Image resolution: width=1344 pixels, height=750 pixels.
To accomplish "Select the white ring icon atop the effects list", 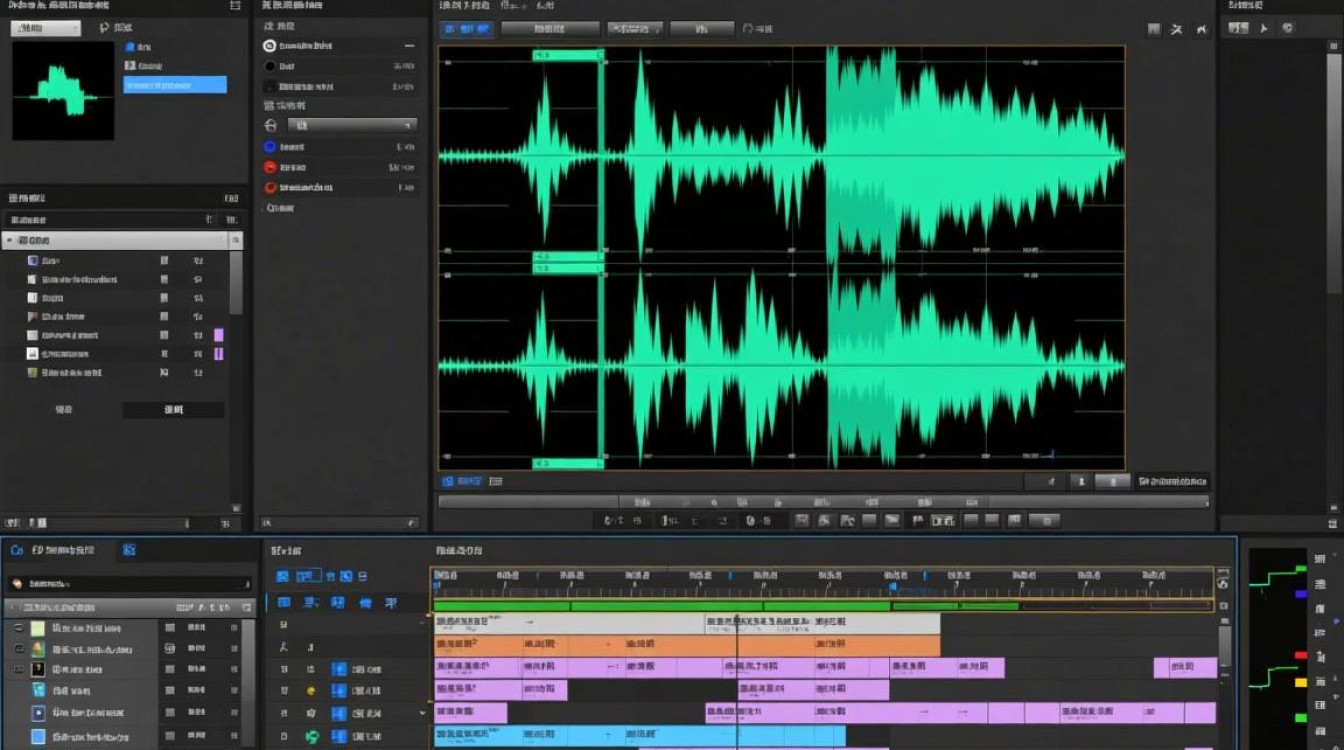I will [x=269, y=46].
